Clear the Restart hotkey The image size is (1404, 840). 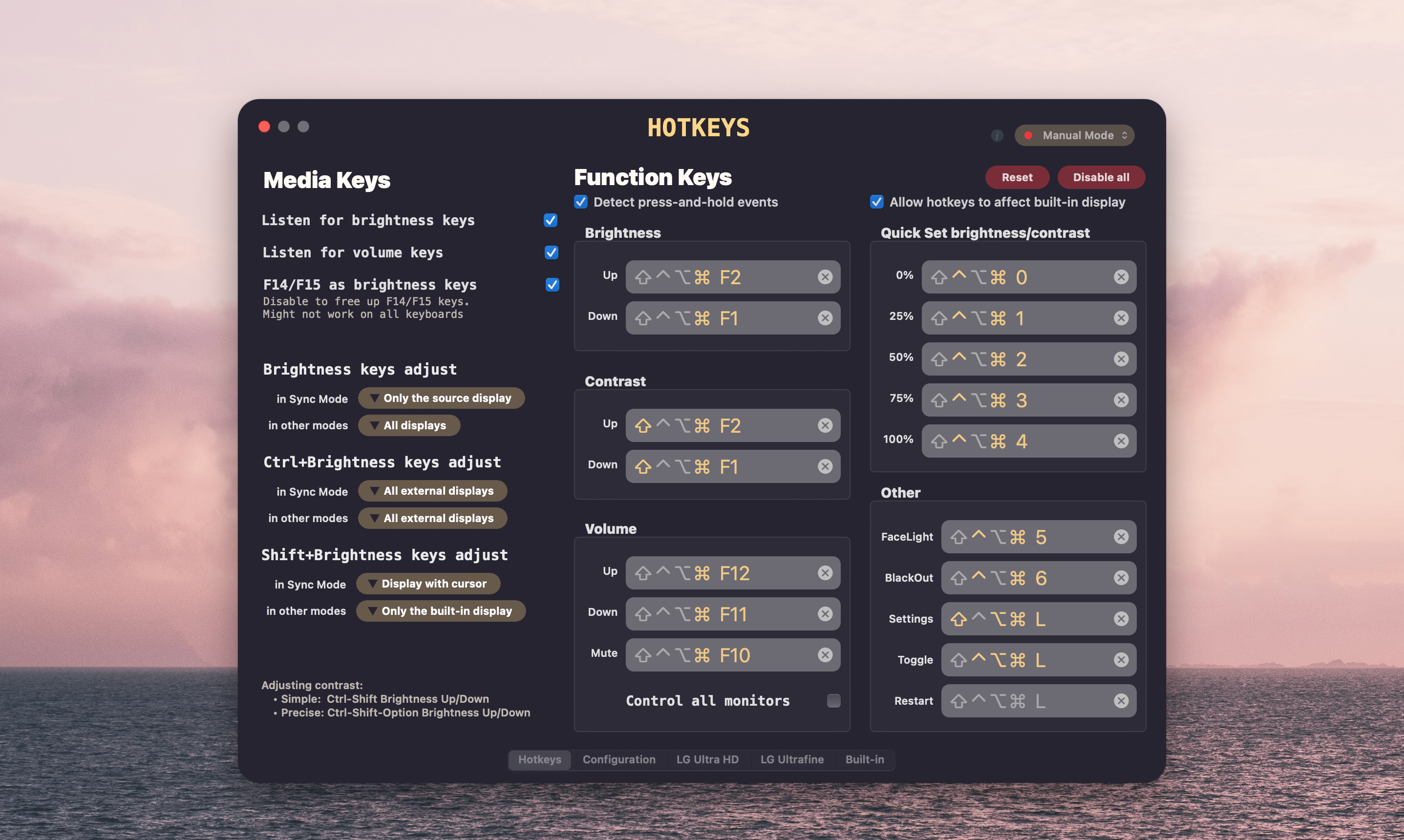click(x=1121, y=701)
